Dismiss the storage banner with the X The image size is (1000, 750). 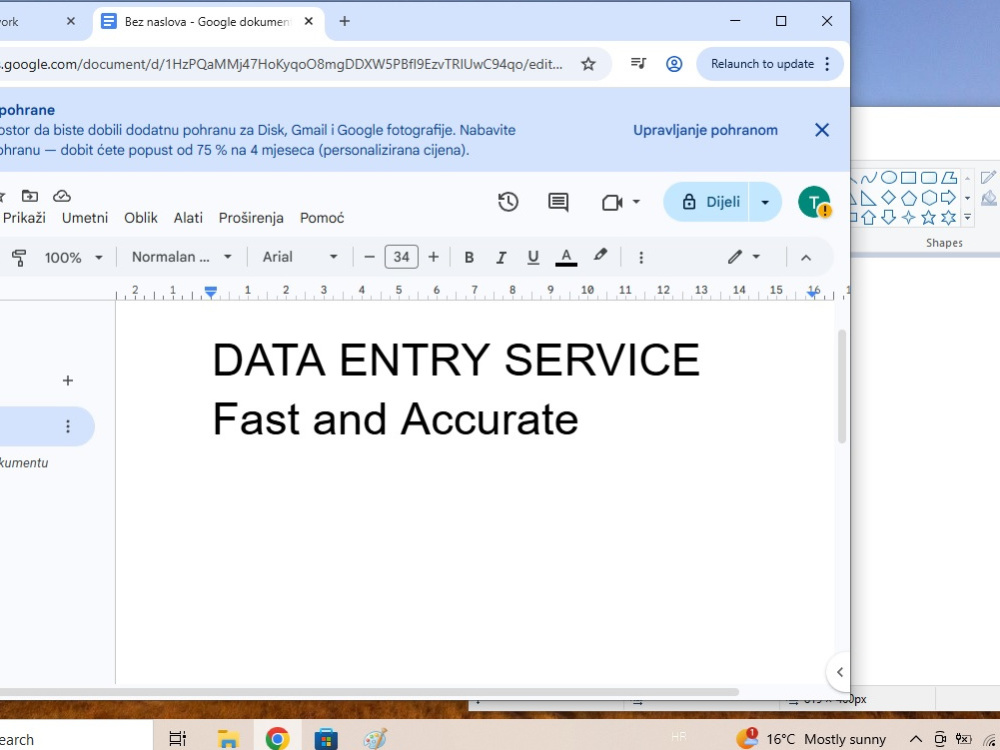tap(822, 130)
